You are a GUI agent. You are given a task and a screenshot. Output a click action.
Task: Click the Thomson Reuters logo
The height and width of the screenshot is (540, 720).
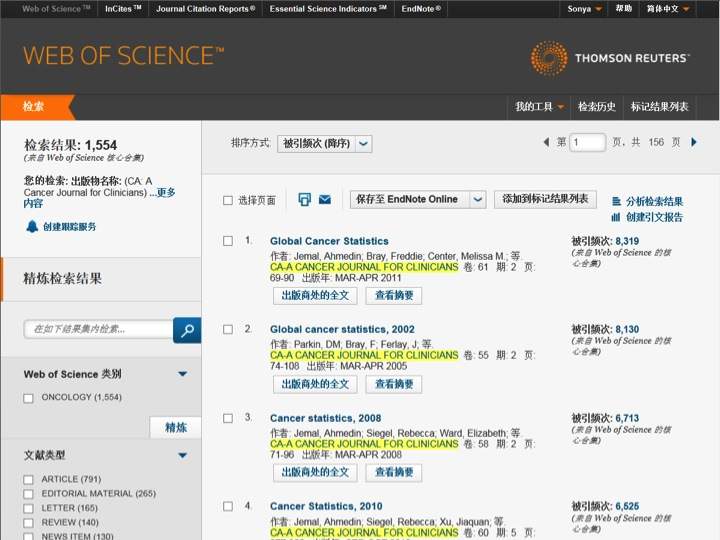point(610,58)
